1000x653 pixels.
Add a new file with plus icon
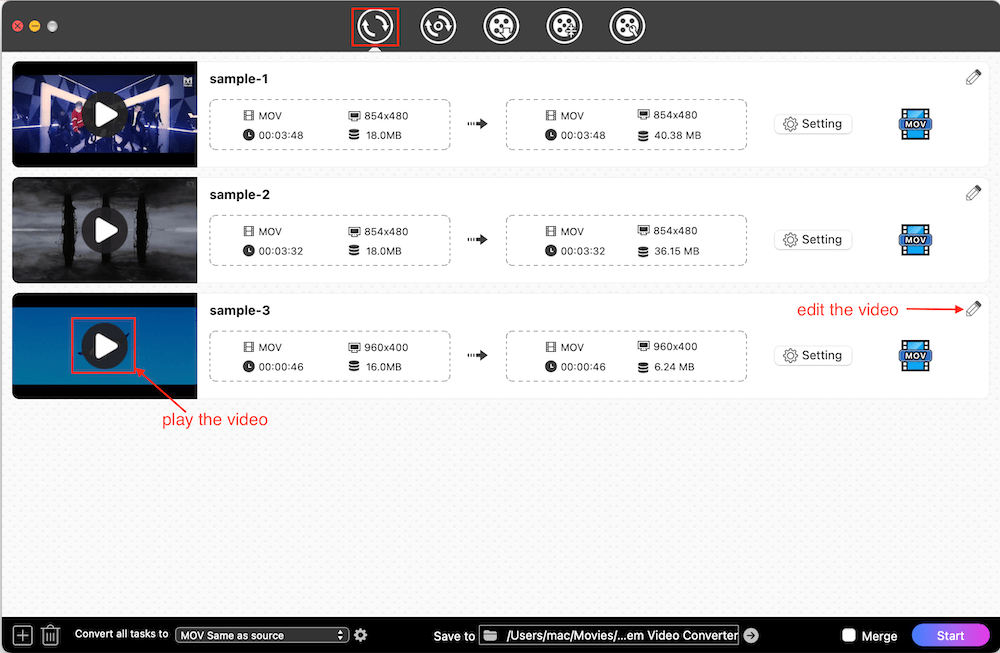point(22,635)
